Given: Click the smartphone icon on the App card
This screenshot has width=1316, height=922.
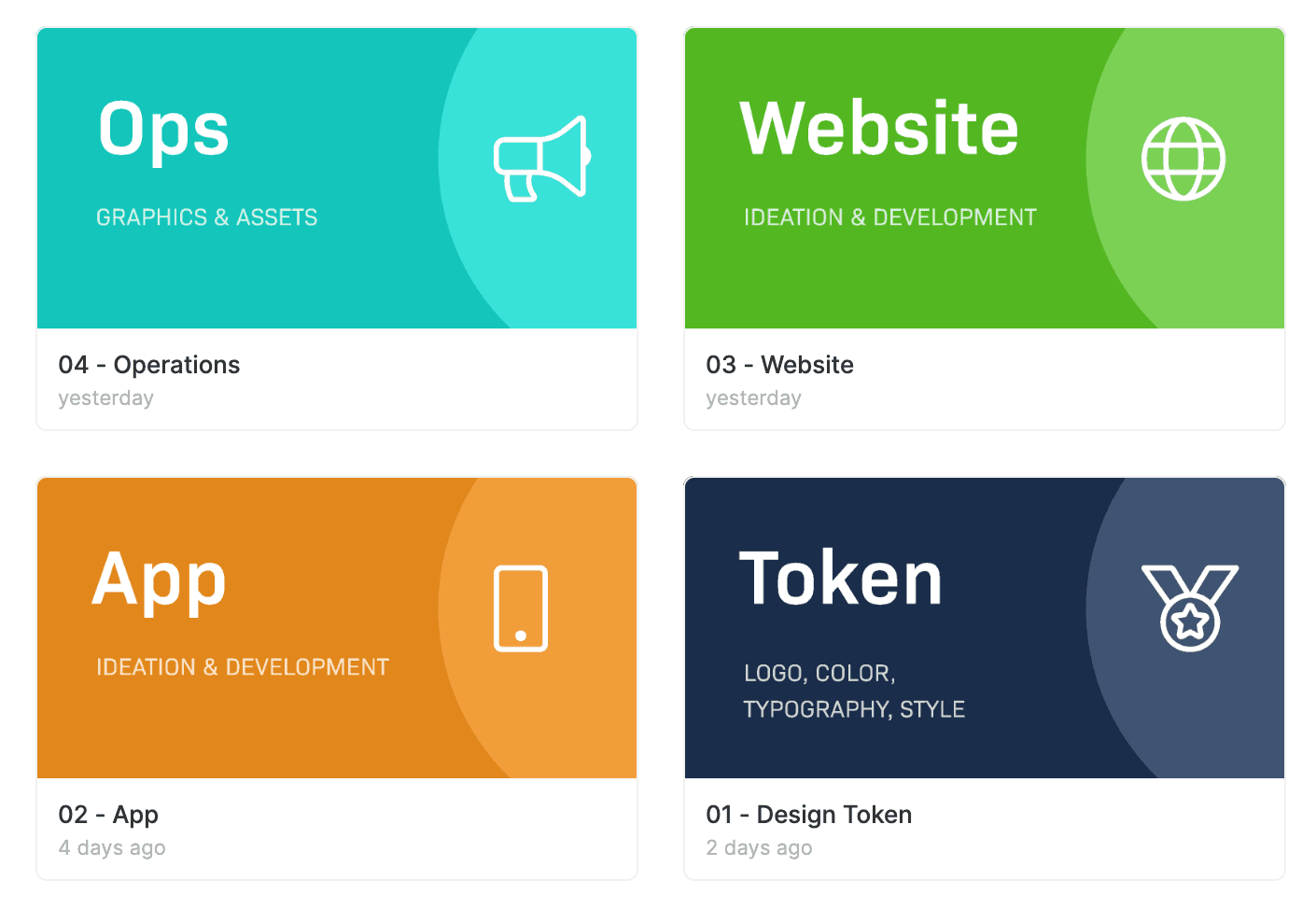Looking at the screenshot, I should pyautogui.click(x=521, y=608).
